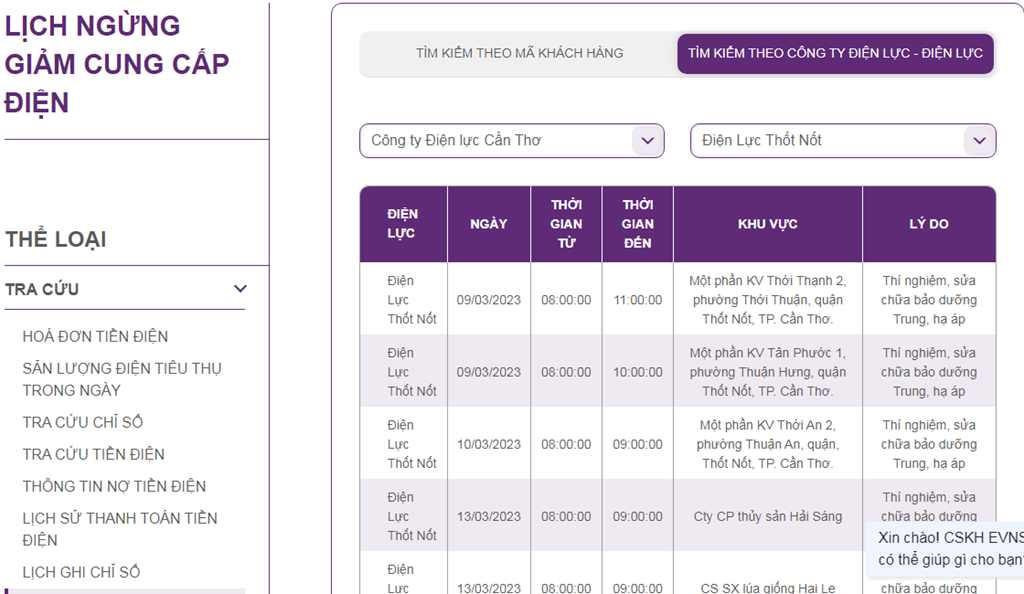Select the Cty CP thủy sản Hải Sáng row
This screenshot has width=1024, height=594.
(767, 517)
